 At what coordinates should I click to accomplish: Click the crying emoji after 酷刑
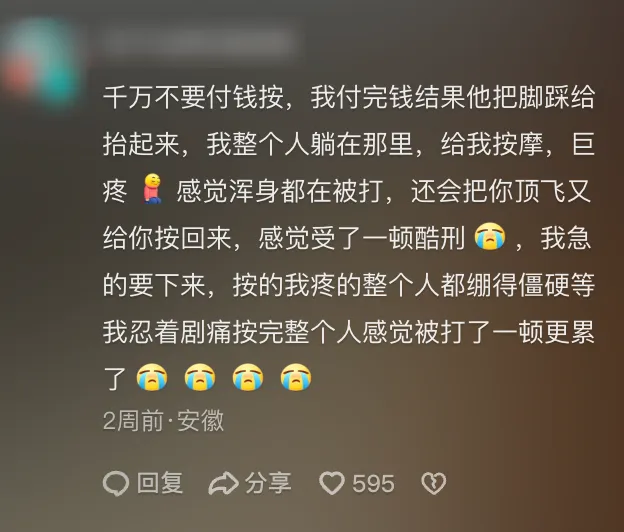pyautogui.click(x=490, y=237)
